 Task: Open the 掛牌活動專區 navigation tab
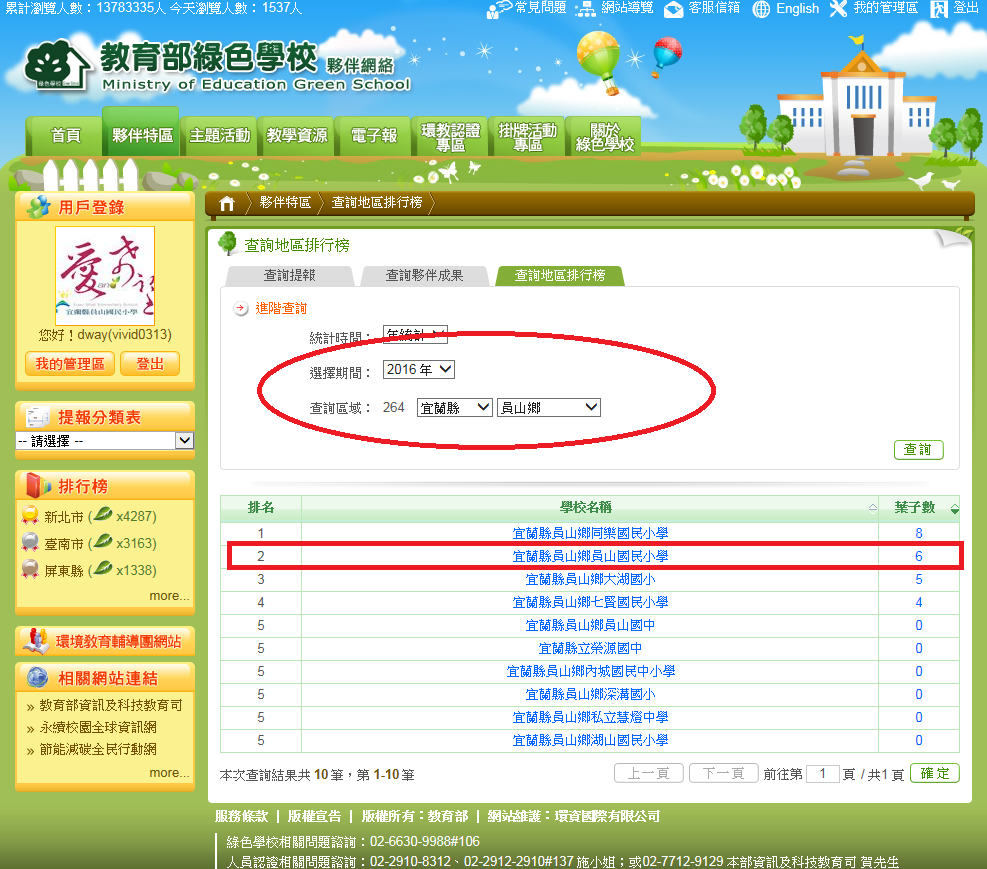tap(527, 136)
